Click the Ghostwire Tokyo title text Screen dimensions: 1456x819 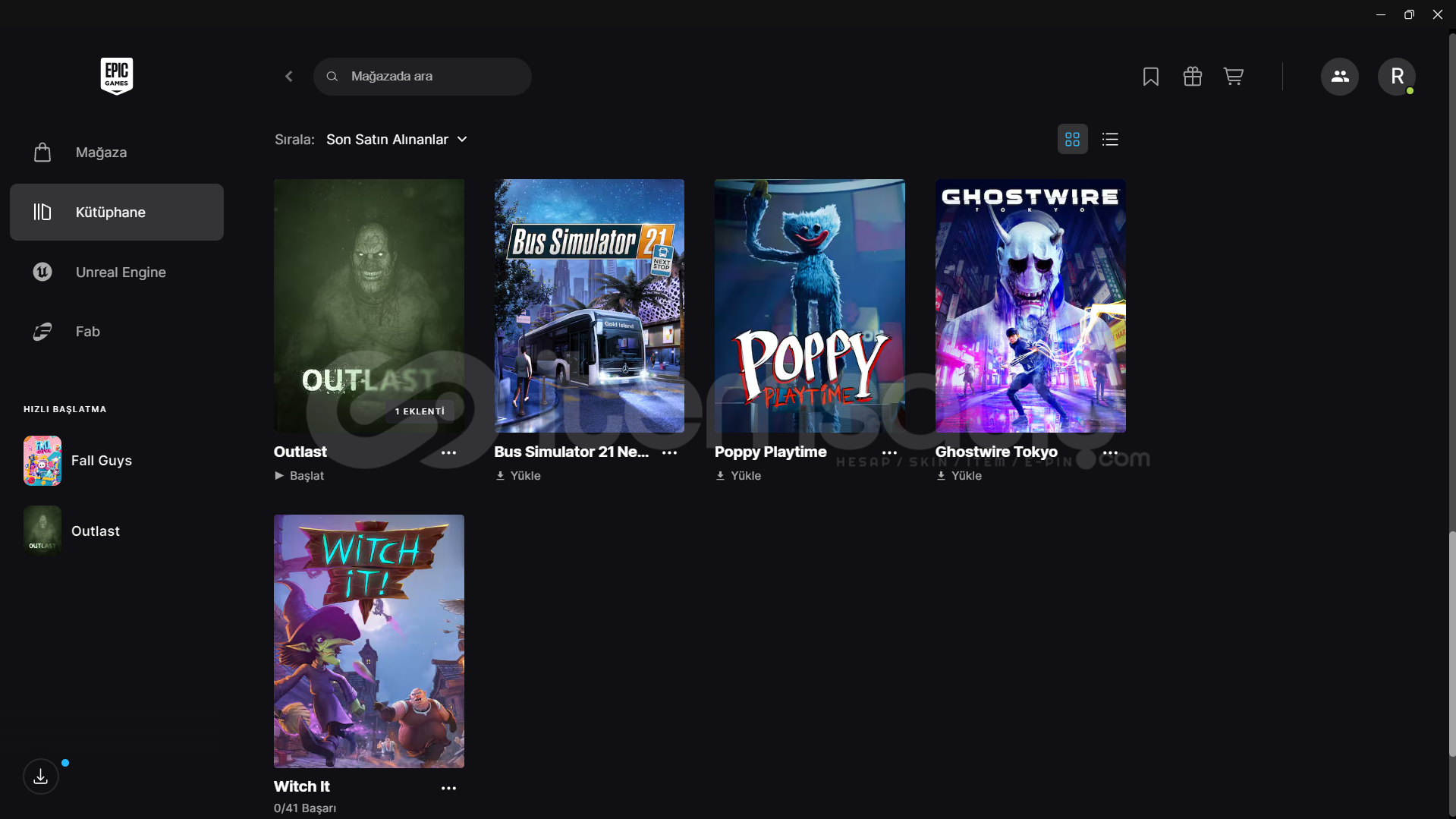point(996,452)
